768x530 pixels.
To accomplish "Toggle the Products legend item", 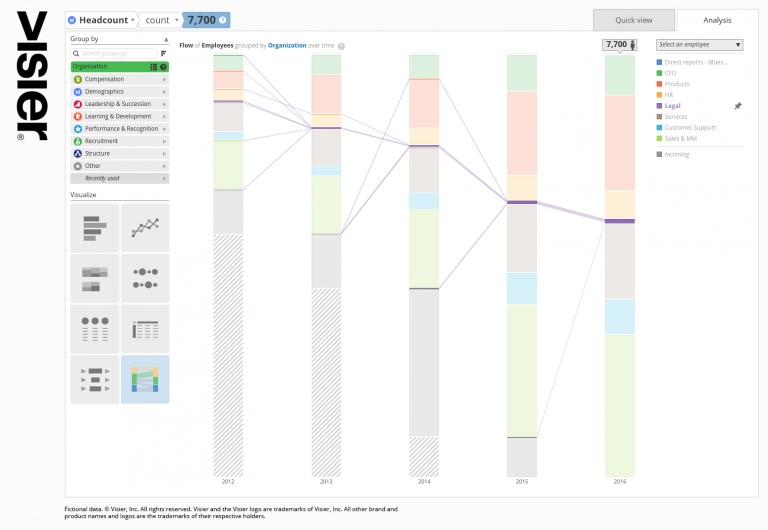I will click(677, 84).
